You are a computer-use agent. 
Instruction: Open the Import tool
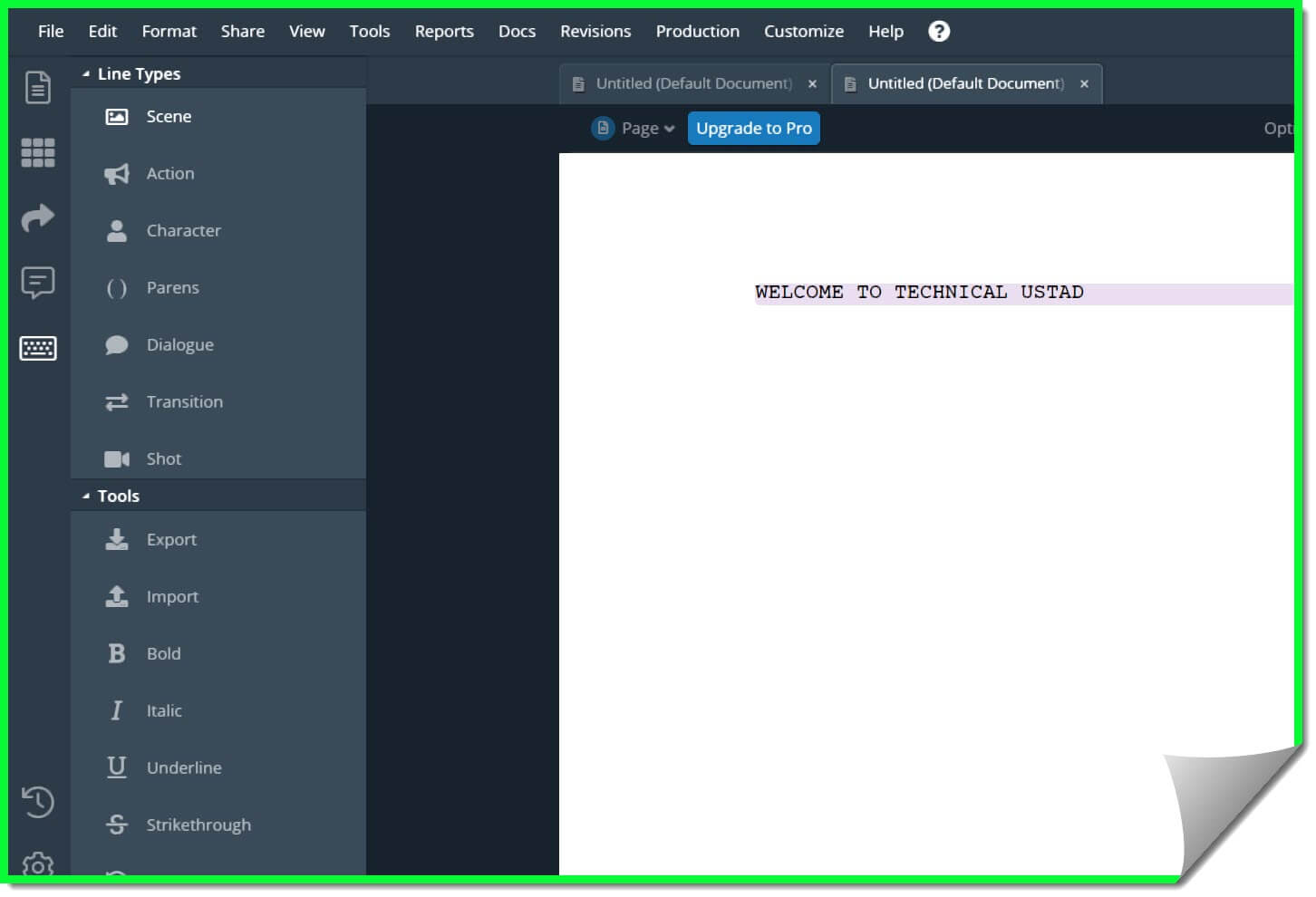(x=172, y=596)
